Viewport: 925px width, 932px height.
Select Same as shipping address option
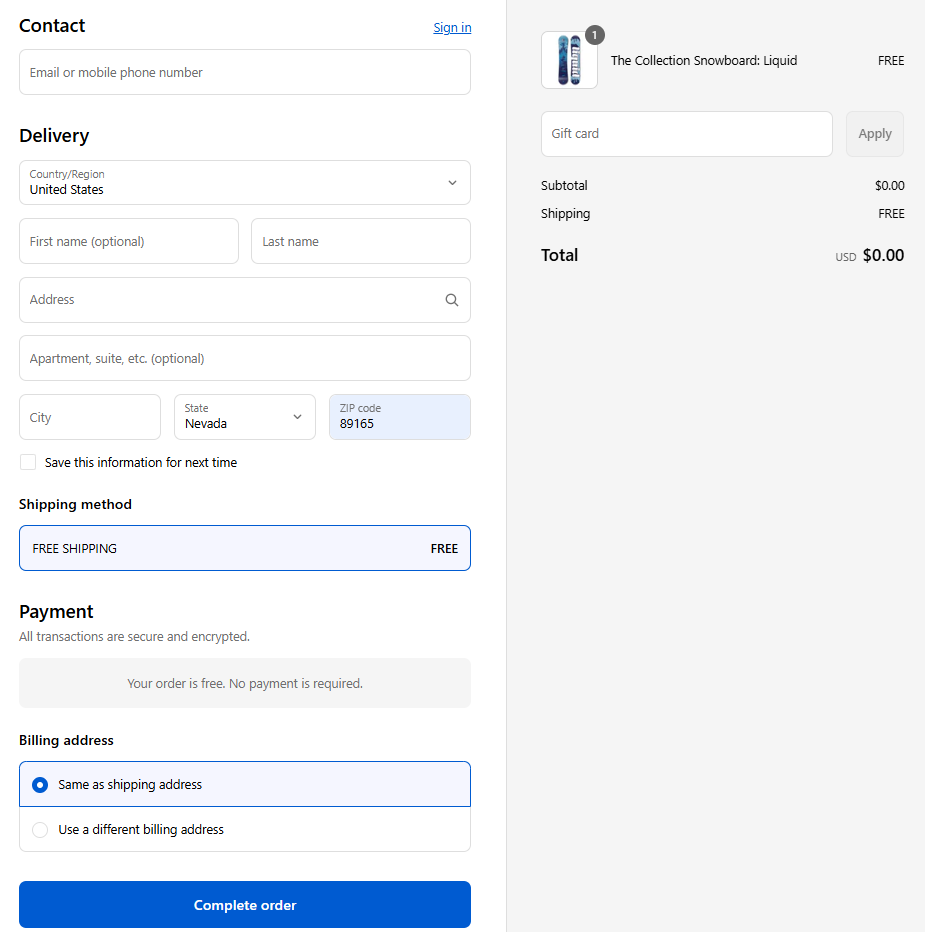point(40,785)
